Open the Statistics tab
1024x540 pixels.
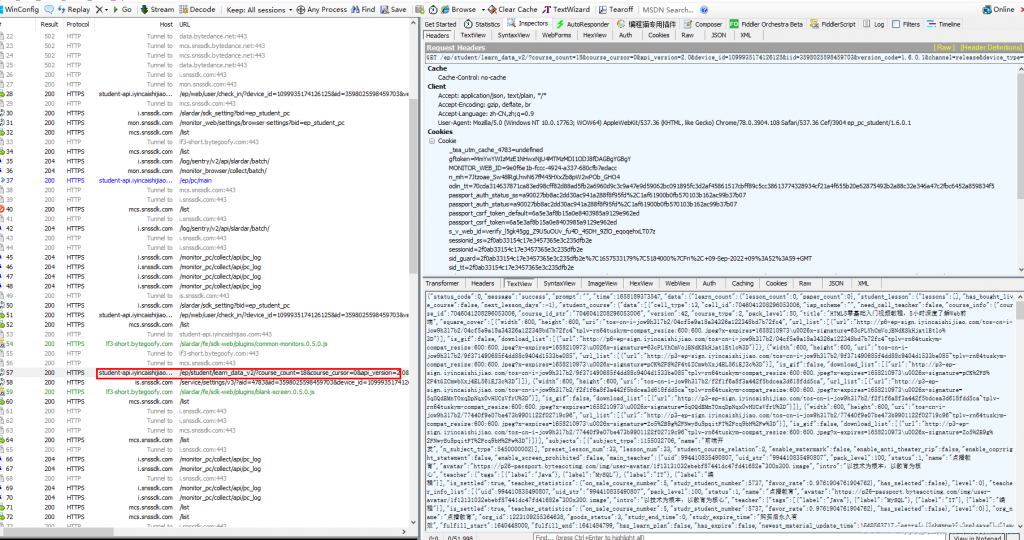[482, 24]
